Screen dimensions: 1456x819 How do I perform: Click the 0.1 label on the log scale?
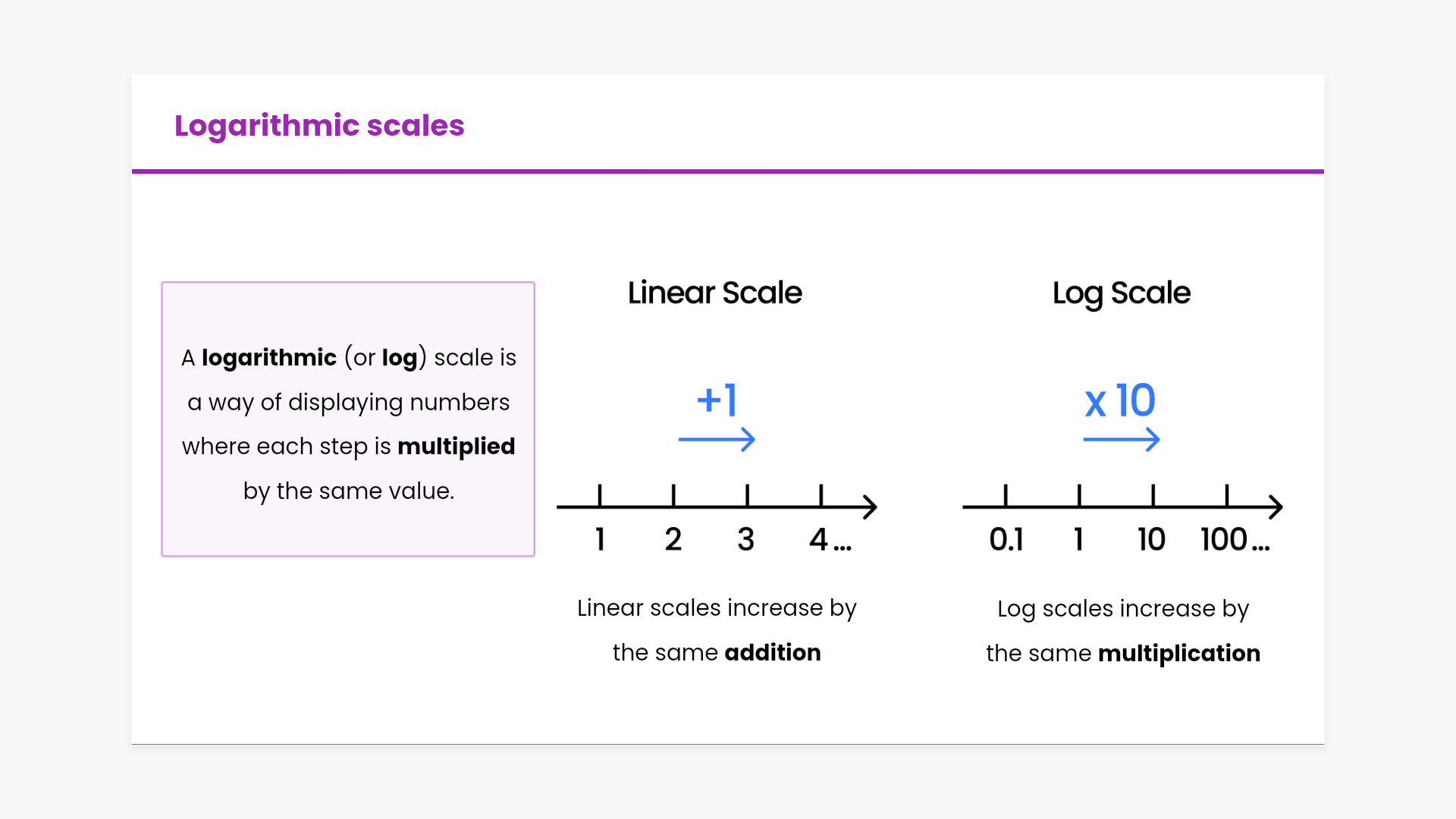[1006, 540]
